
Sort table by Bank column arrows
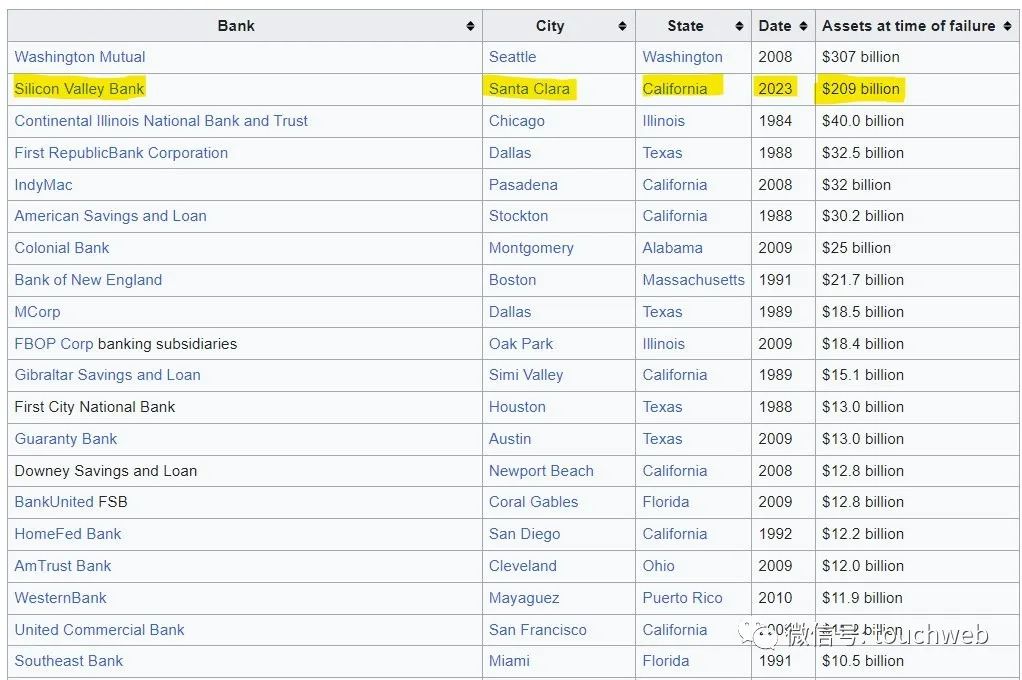[470, 26]
